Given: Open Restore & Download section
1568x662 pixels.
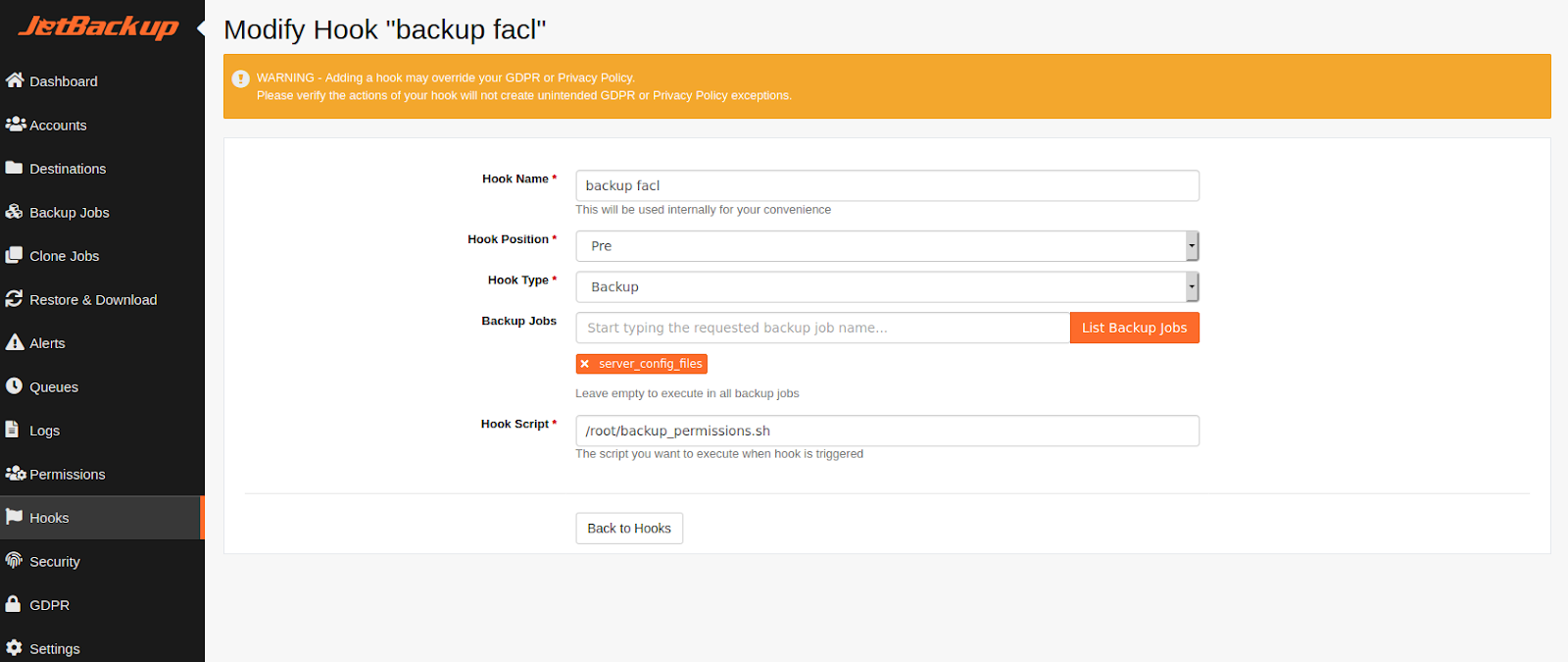Looking at the screenshot, I should click(102, 299).
